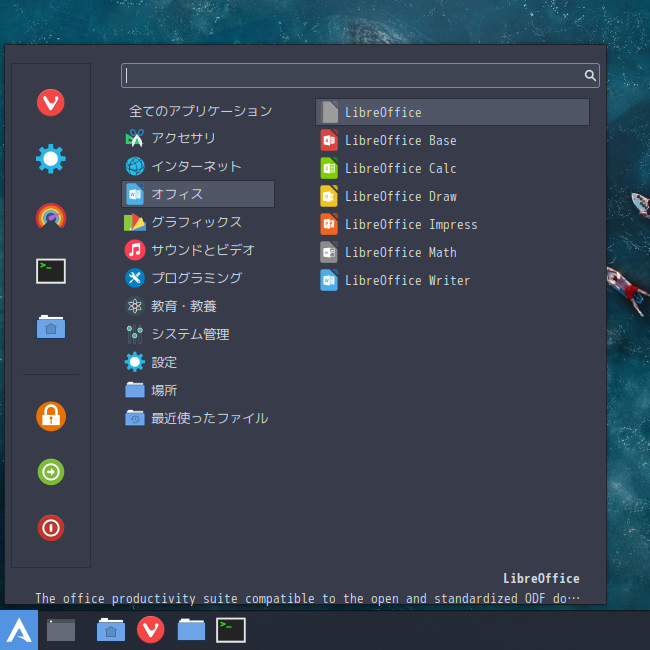Click the アクセサリ scissors icon
650x650 pixels.
[135, 138]
